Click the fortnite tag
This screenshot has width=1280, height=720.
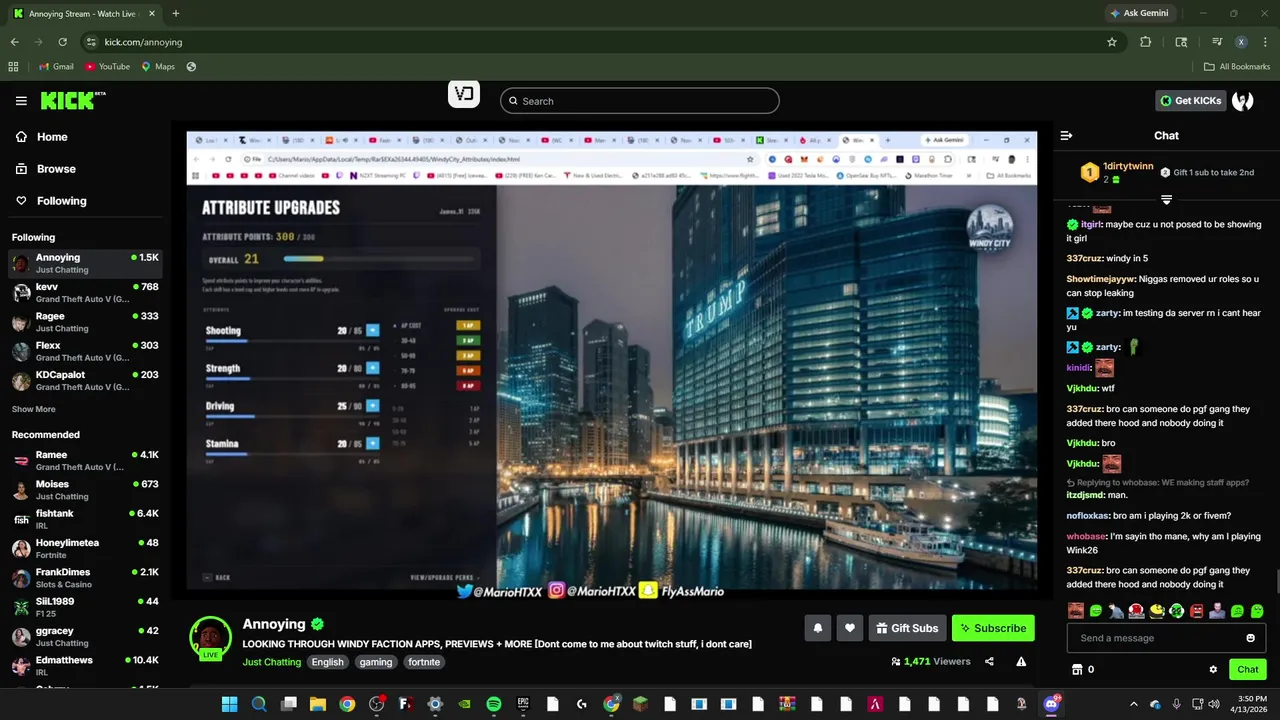pyautogui.click(x=424, y=662)
